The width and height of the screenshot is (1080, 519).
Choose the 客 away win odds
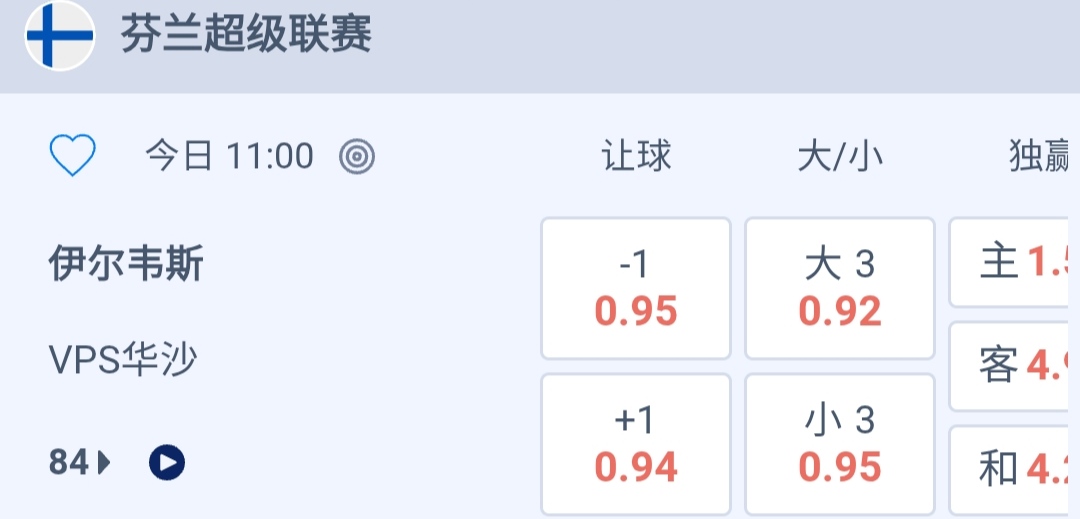(1014, 366)
